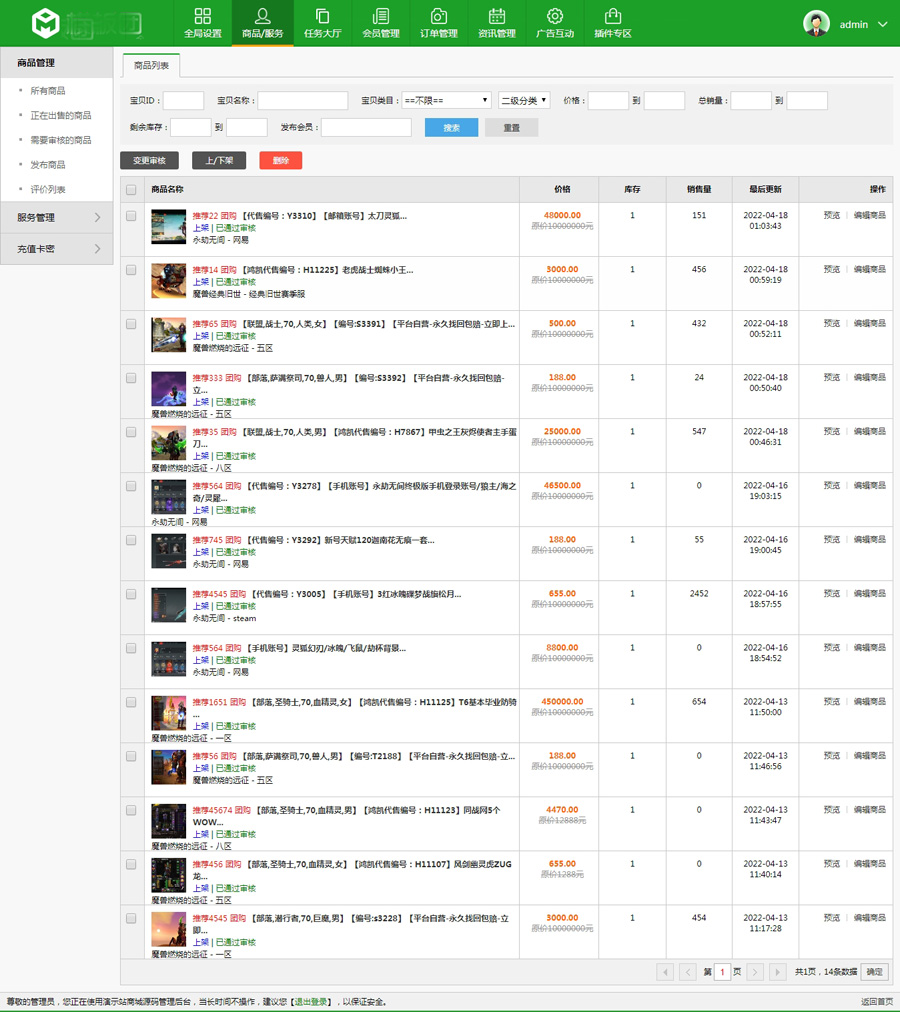Expand the 服务管理 sidebar section
This screenshot has width=900, height=1012.
[x=56, y=217]
